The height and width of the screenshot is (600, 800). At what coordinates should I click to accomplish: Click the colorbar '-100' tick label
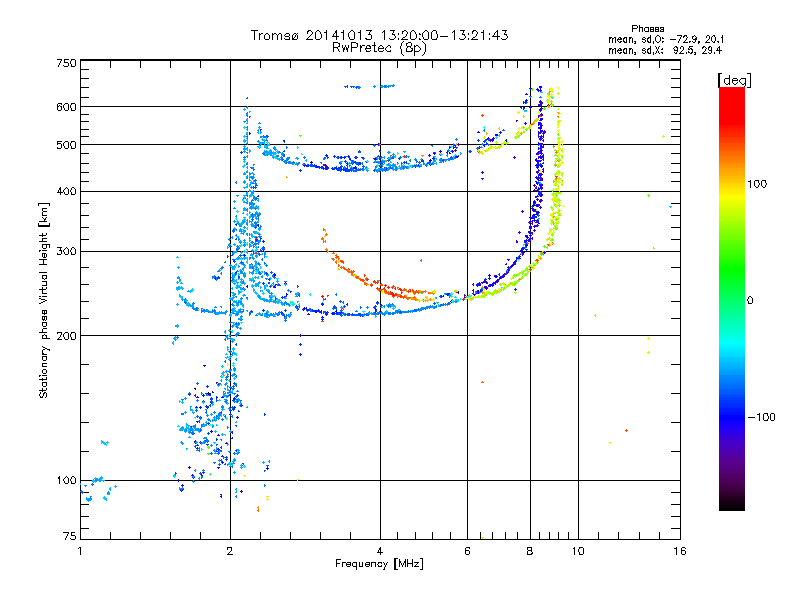[x=761, y=417]
